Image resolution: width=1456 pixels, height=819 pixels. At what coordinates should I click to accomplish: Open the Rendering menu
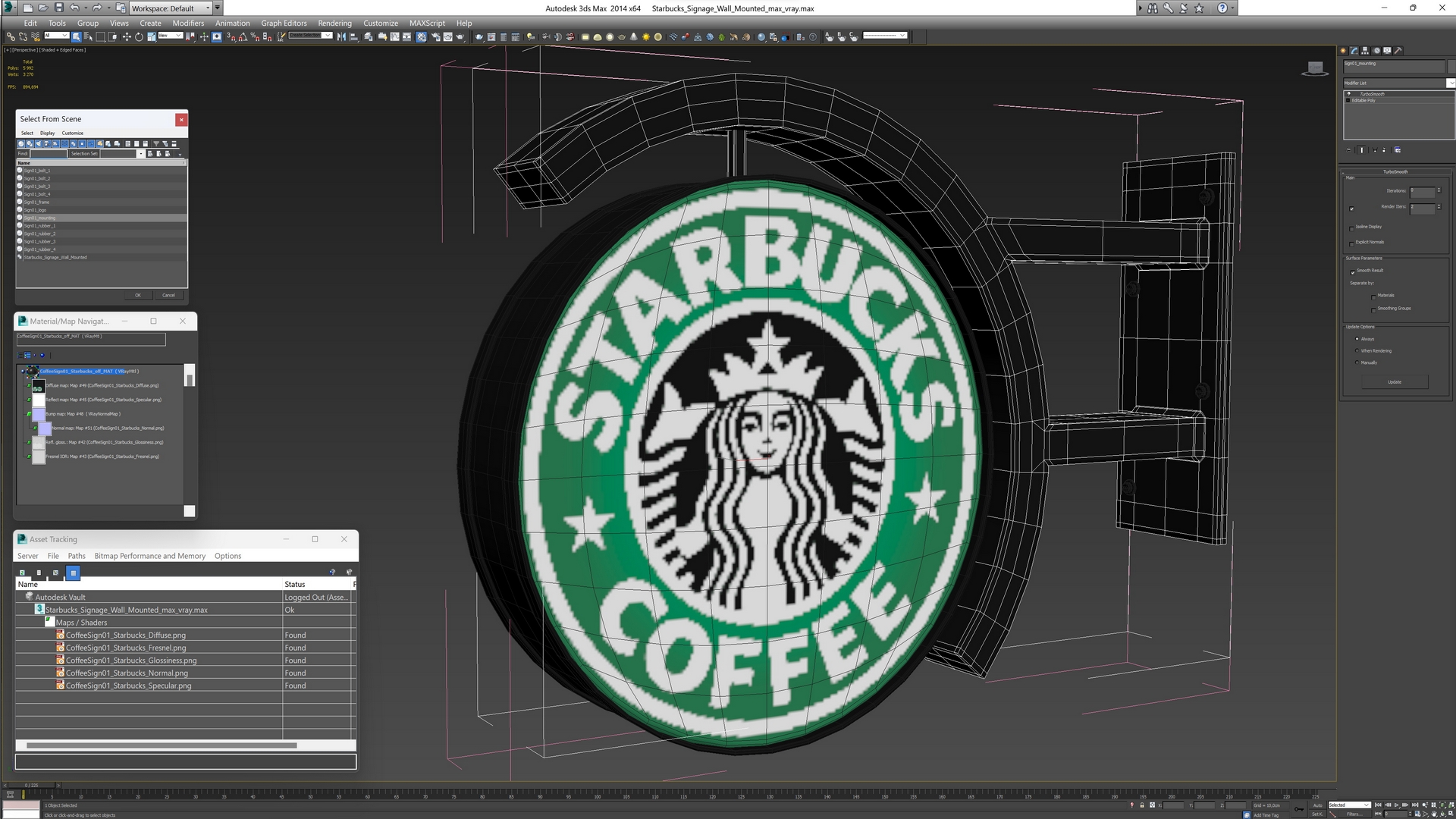(334, 23)
